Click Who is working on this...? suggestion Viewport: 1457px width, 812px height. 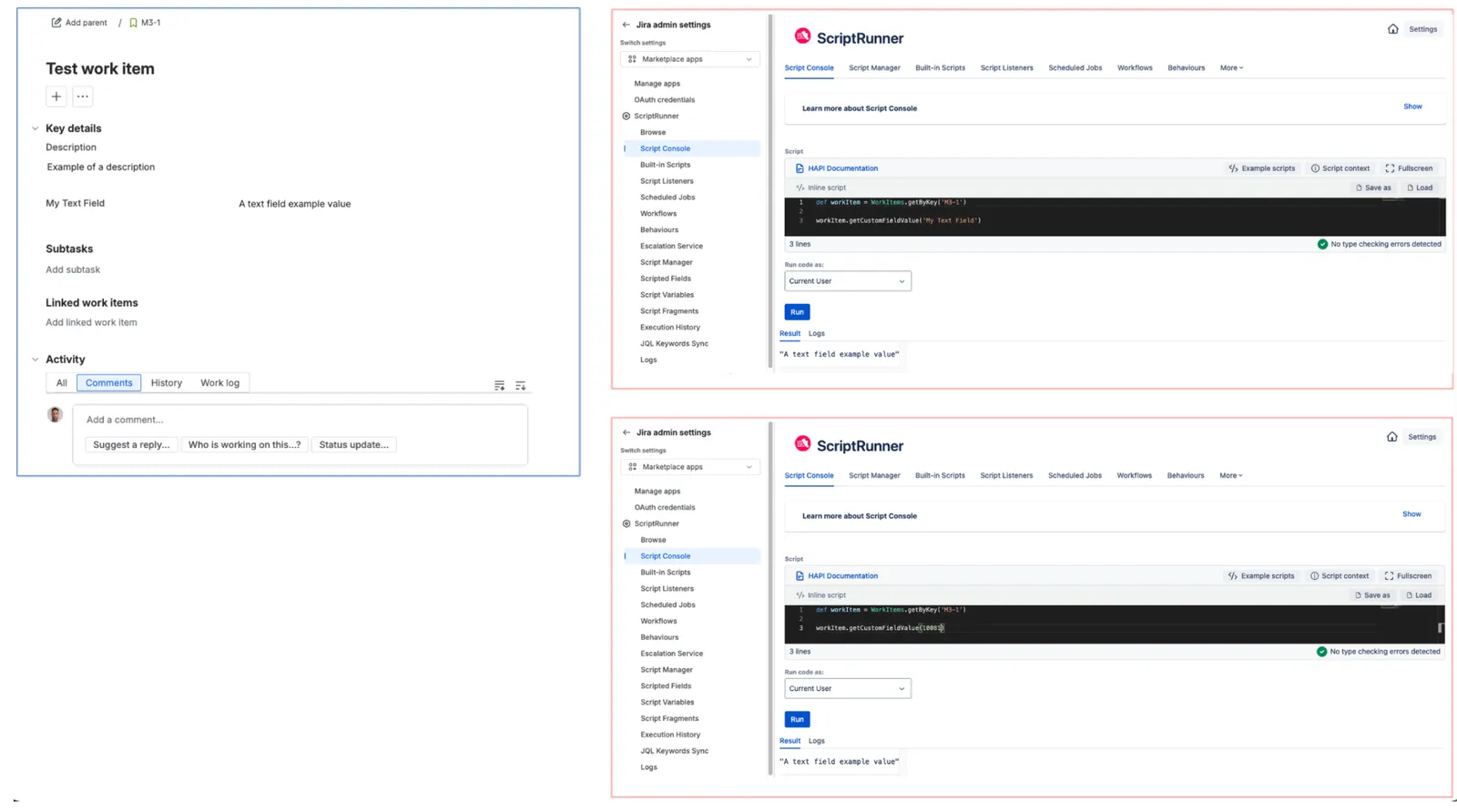(x=244, y=445)
